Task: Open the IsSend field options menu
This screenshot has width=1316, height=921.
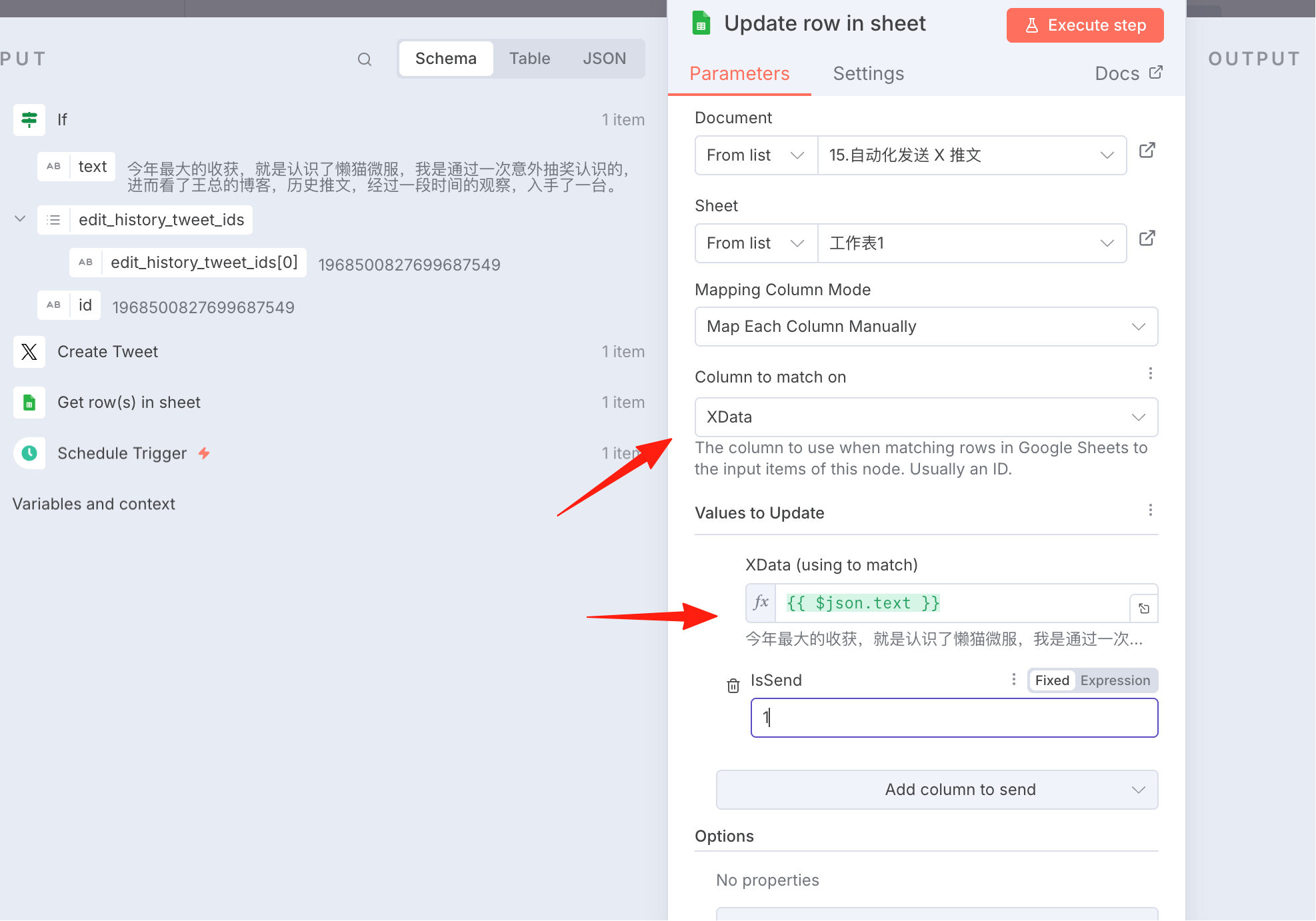Action: 1013,680
